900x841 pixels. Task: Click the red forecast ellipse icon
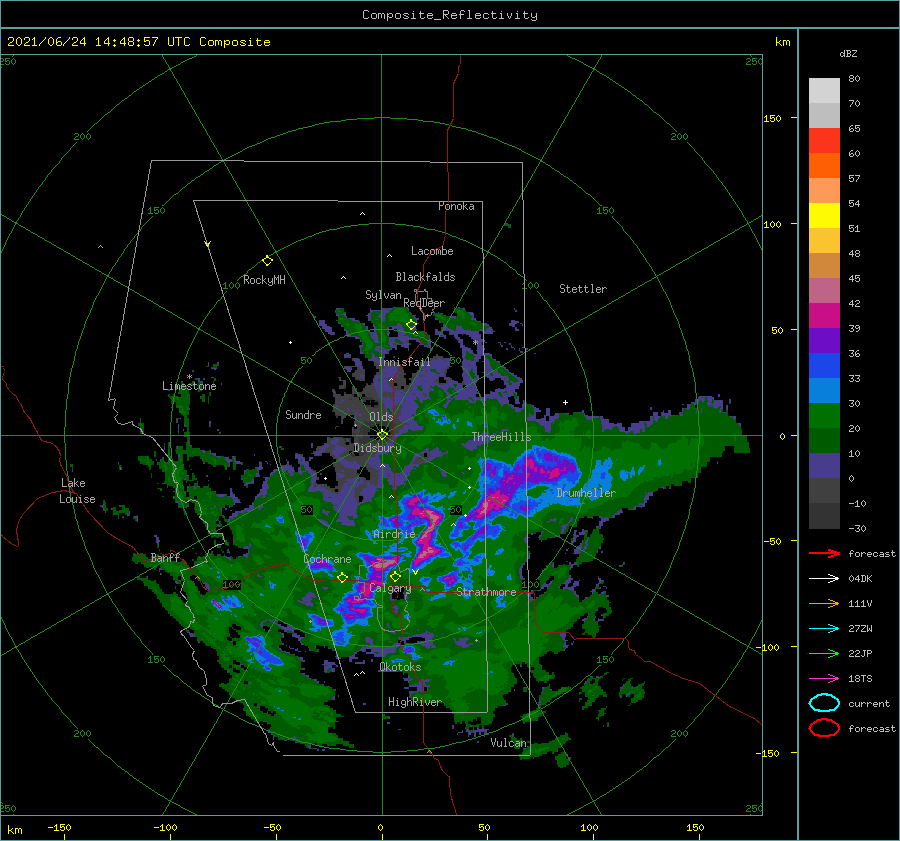coord(824,728)
